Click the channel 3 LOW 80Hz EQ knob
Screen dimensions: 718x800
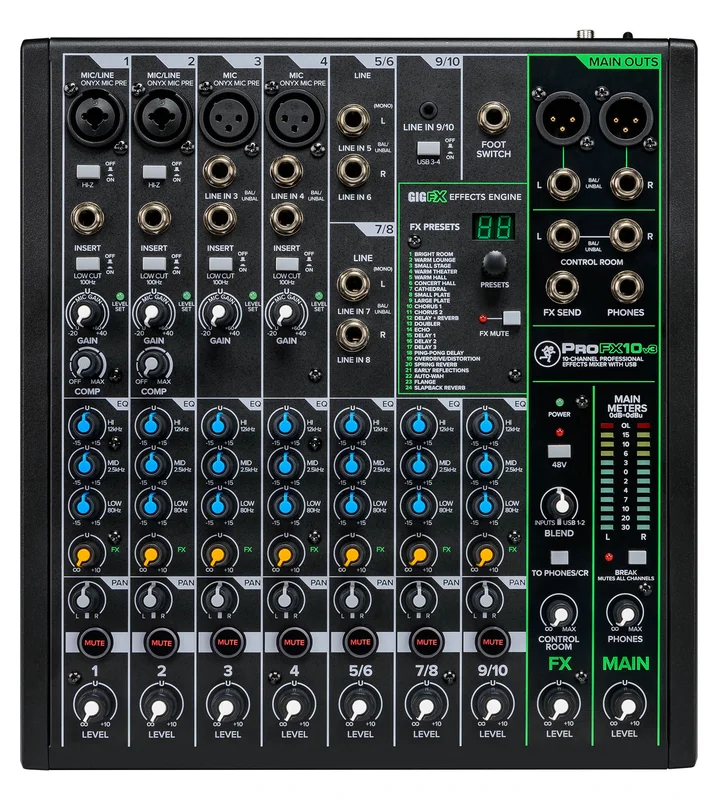217,505
